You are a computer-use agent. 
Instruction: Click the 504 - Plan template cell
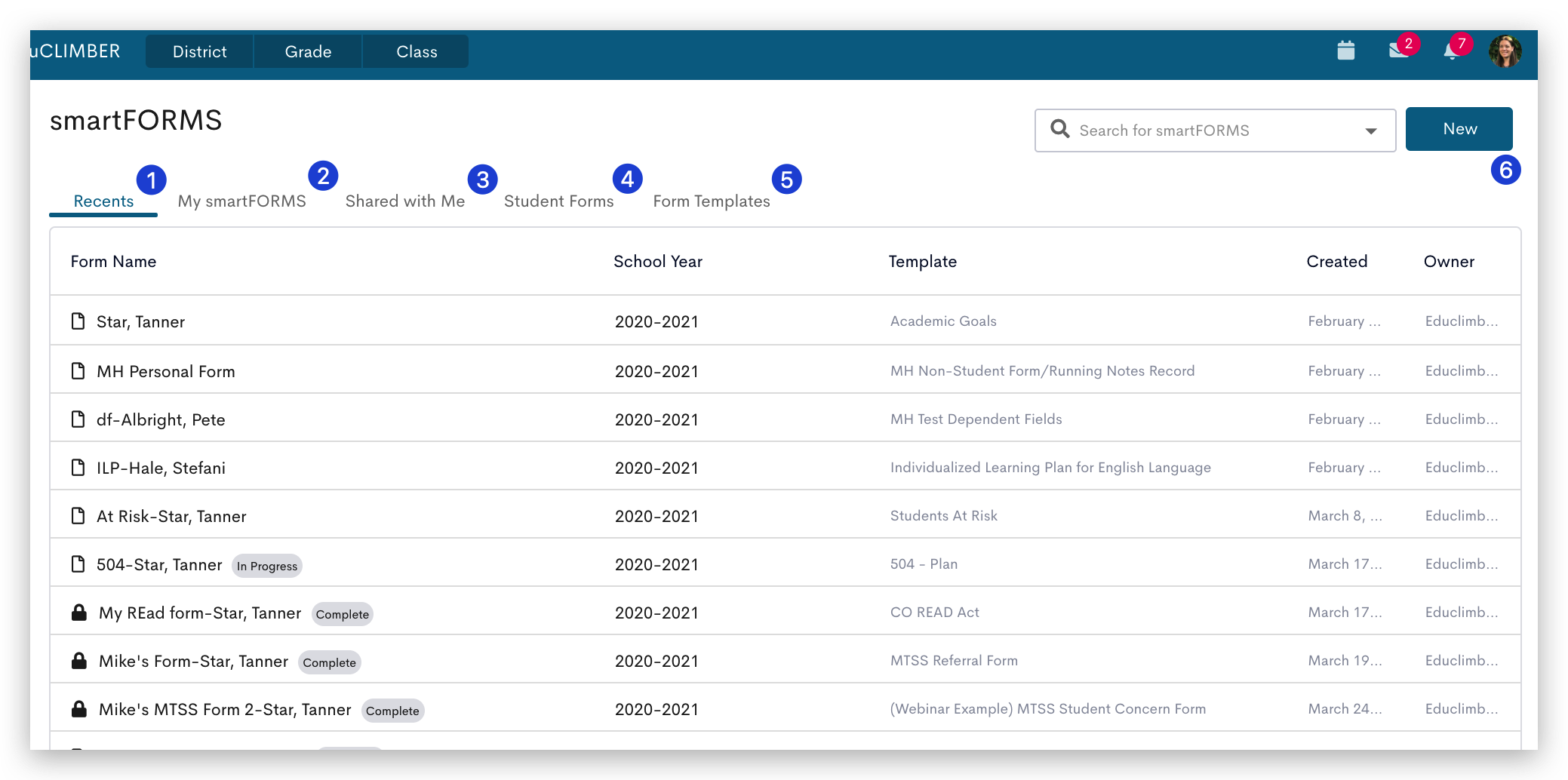924,564
